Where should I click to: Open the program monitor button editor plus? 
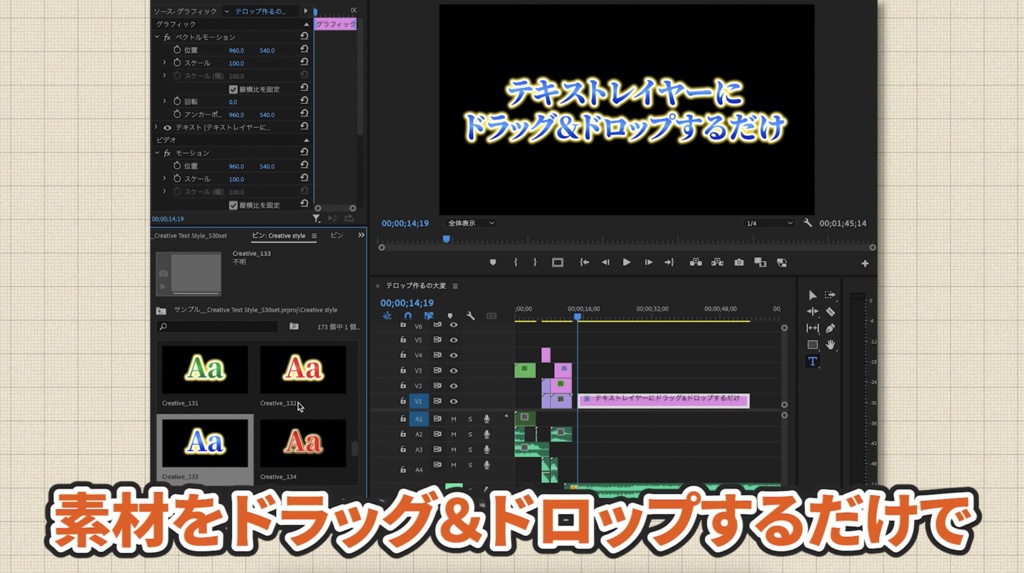865,263
